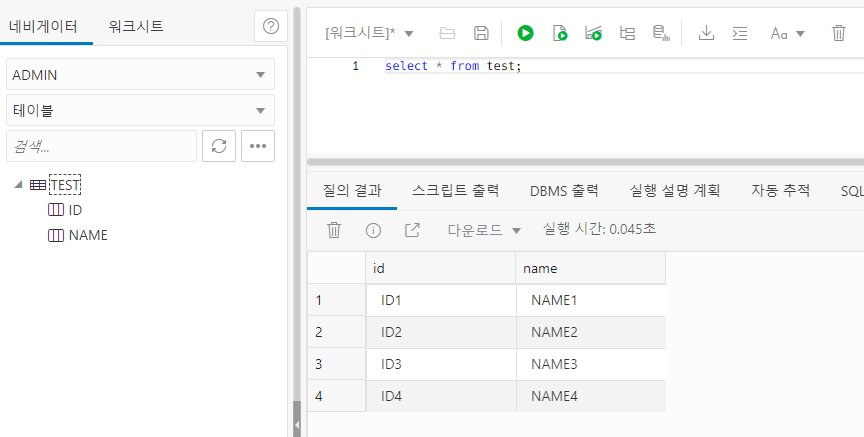Viewport: 864px width, 437px height.
Task: Click the Run Script icon
Action: coord(560,33)
